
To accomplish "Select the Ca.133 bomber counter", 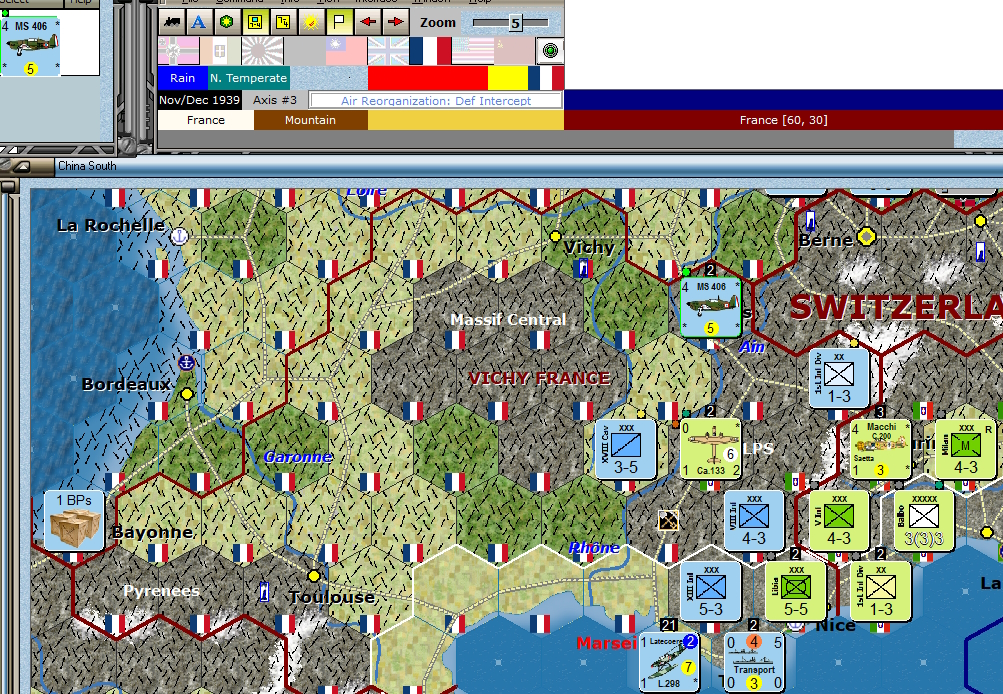I will (711, 449).
